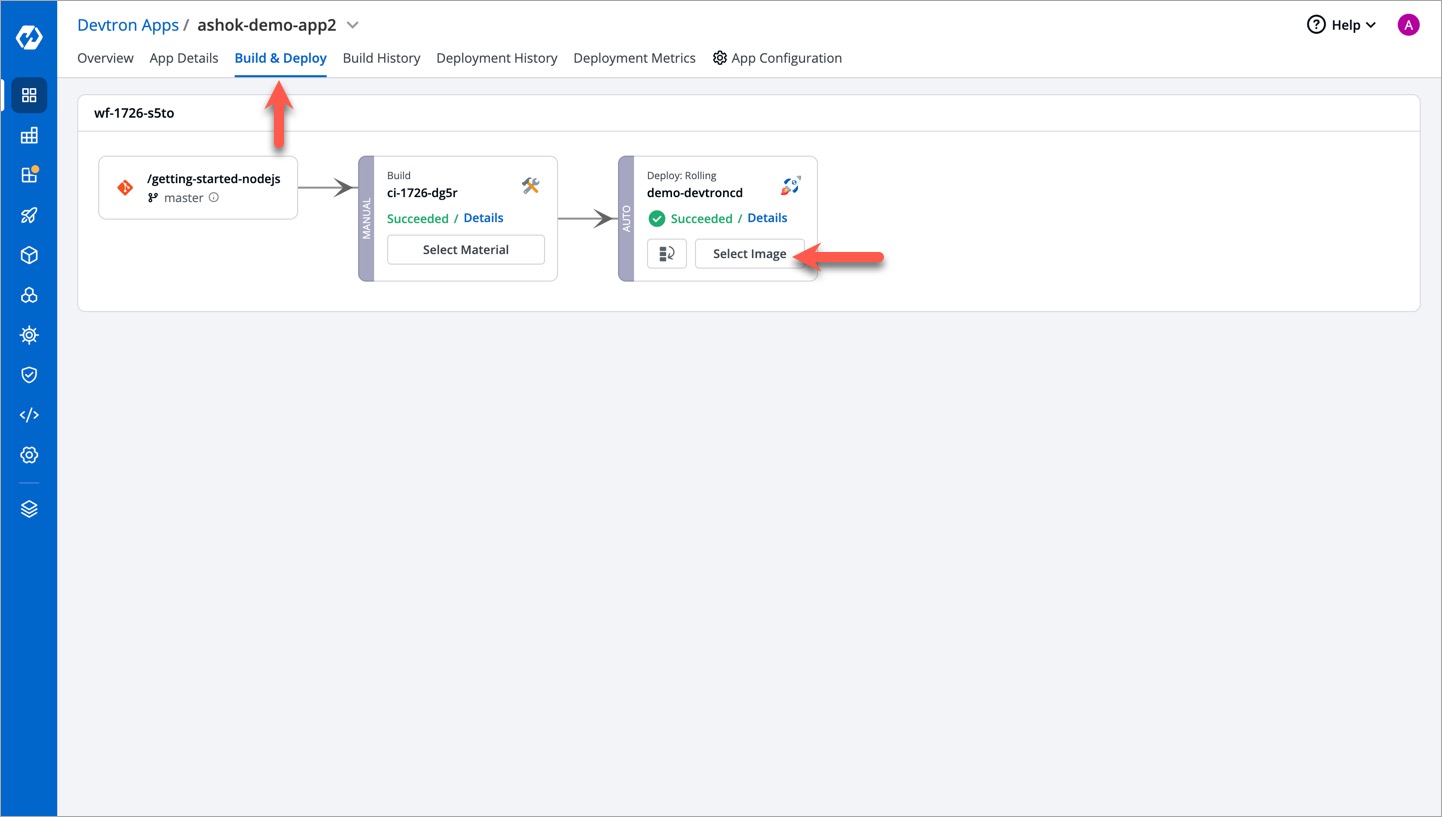Open the Stack Manager layers icon
This screenshot has height=817, width=1442.
click(28, 508)
